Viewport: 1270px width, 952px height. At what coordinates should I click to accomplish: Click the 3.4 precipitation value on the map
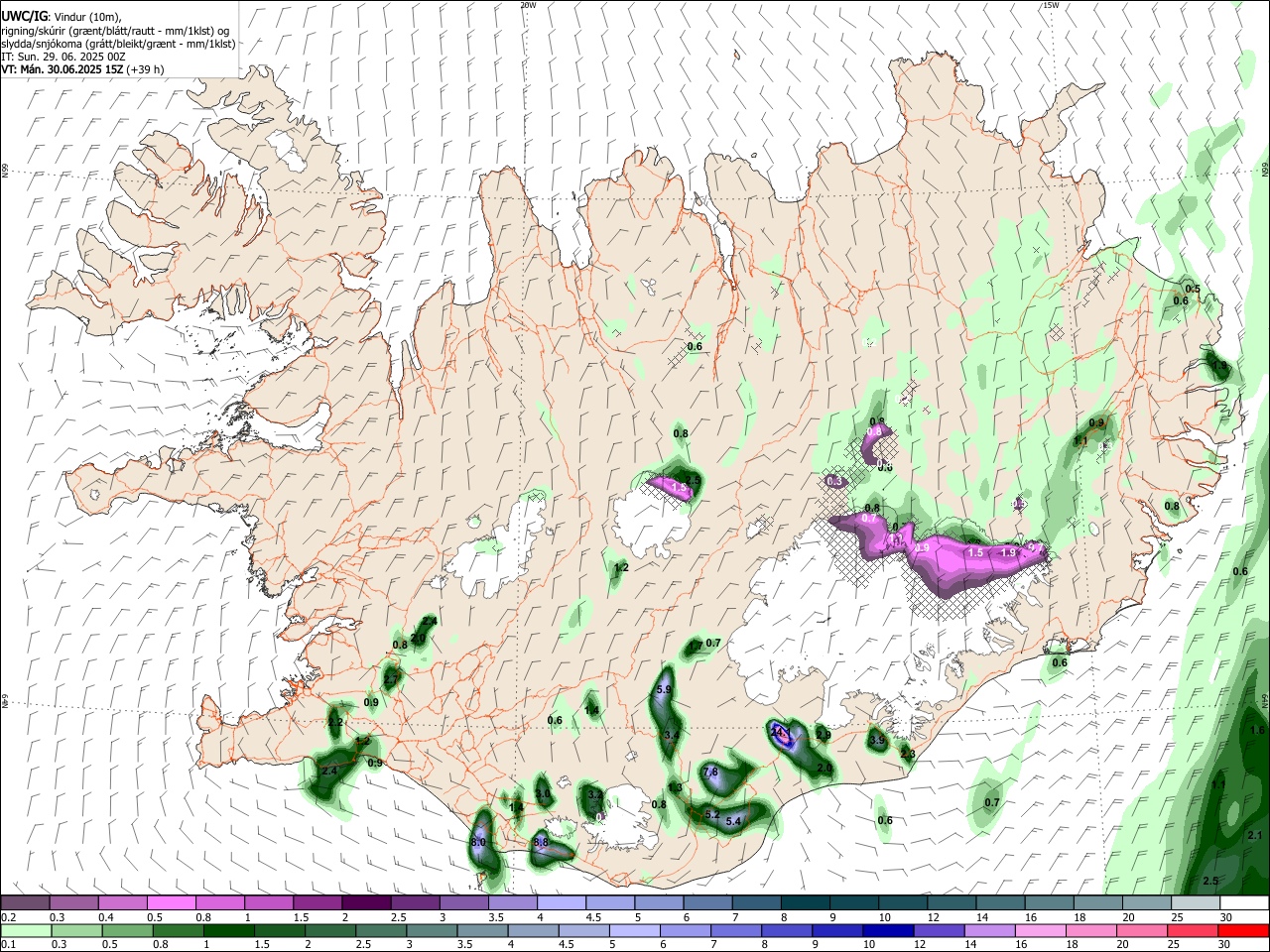[672, 735]
